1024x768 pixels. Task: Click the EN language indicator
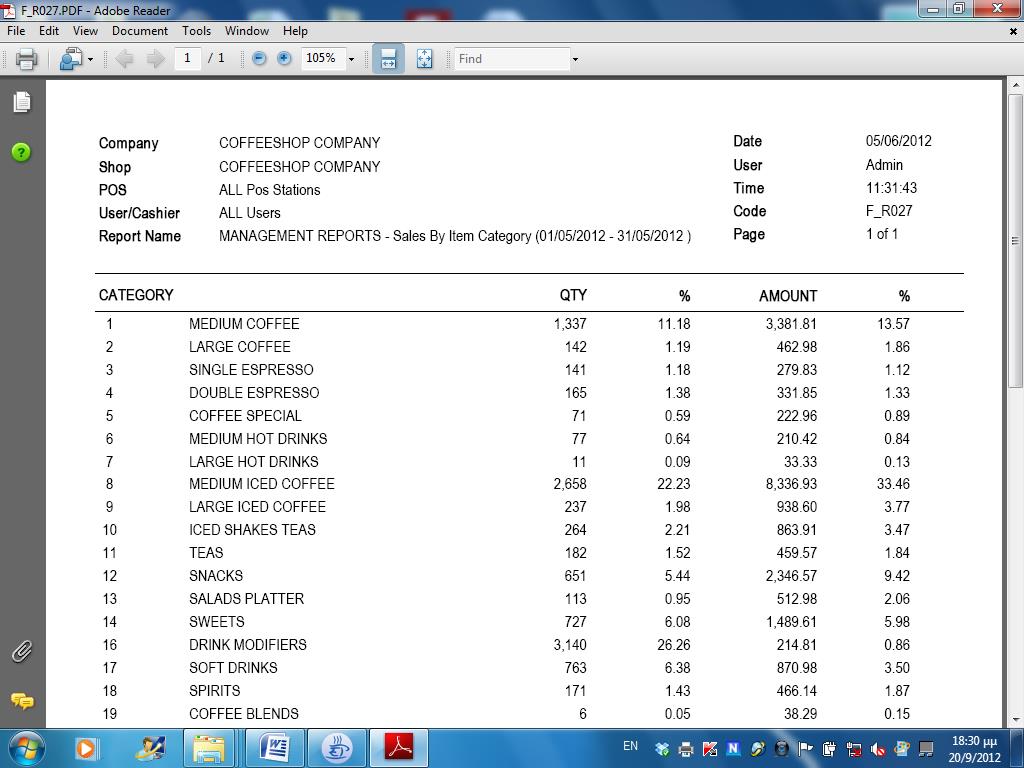(x=630, y=746)
